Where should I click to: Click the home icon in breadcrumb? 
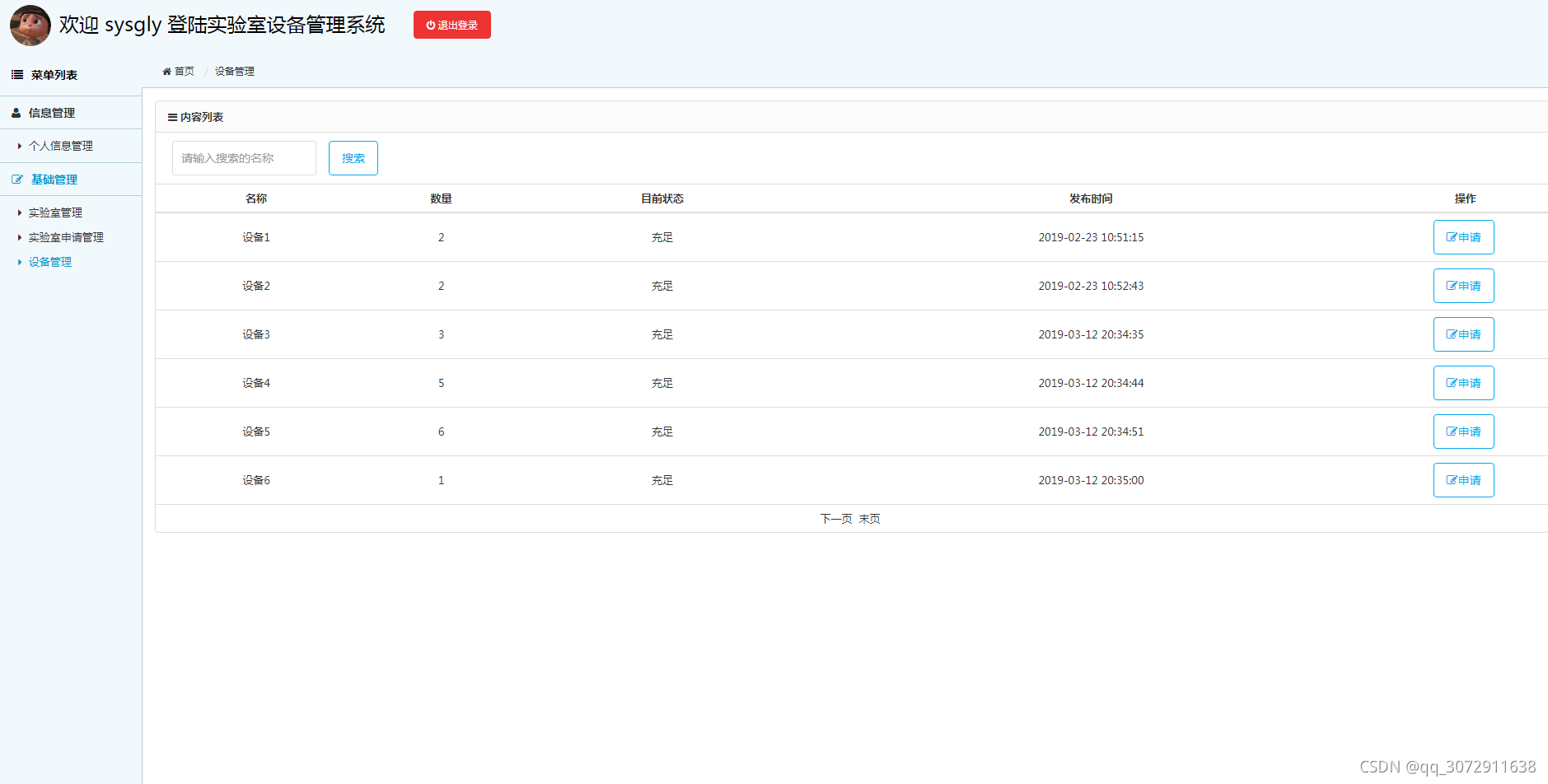[167, 72]
